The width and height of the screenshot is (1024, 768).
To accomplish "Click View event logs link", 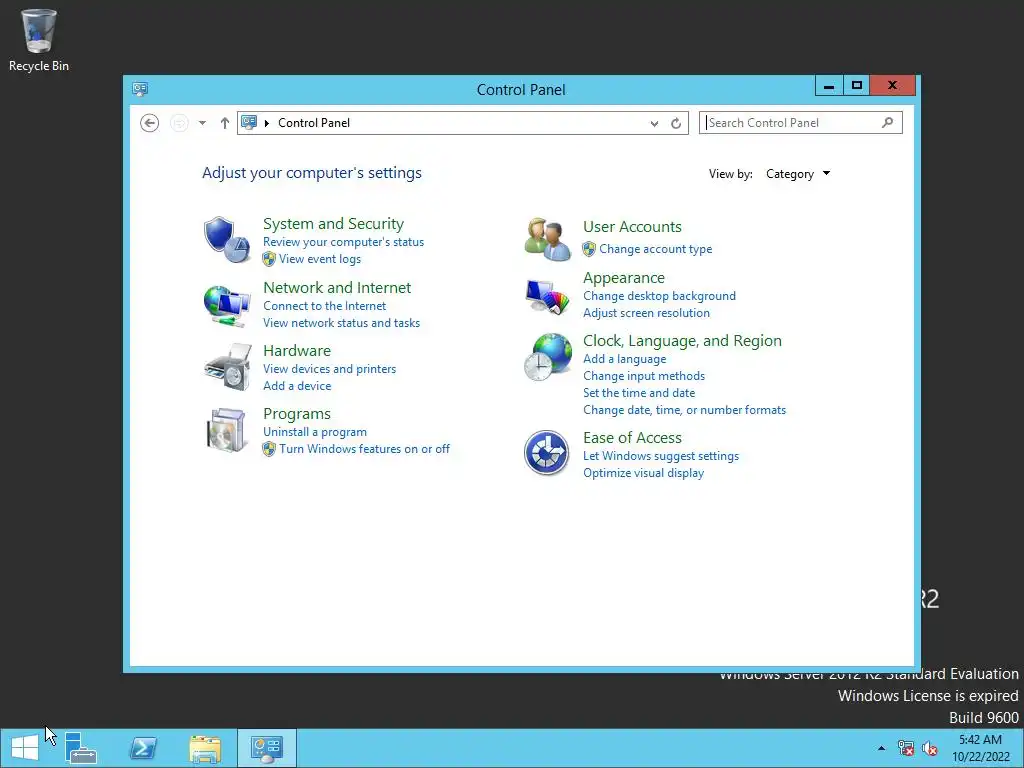I will pos(320,259).
